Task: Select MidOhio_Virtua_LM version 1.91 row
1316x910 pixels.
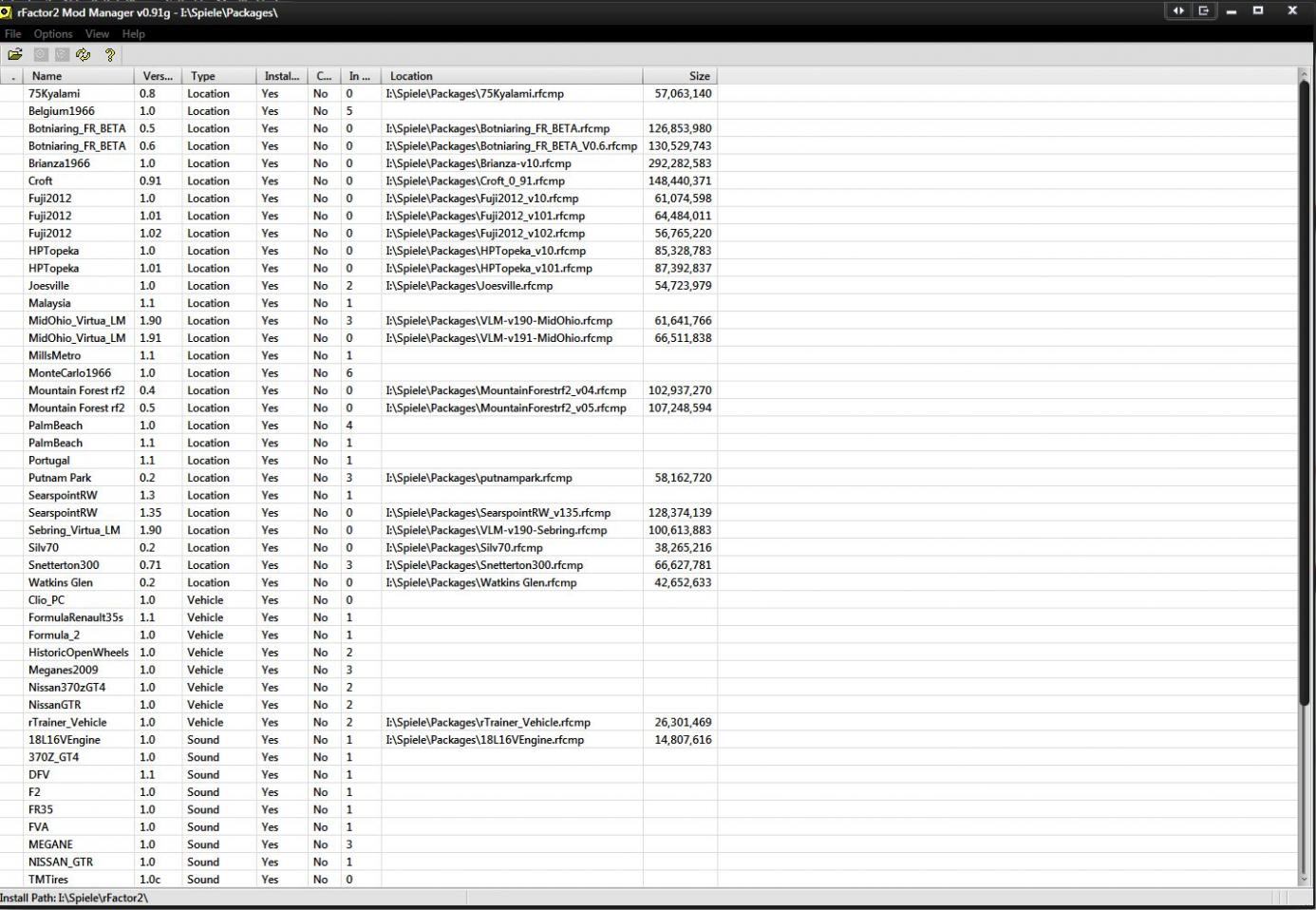Action: click(359, 338)
